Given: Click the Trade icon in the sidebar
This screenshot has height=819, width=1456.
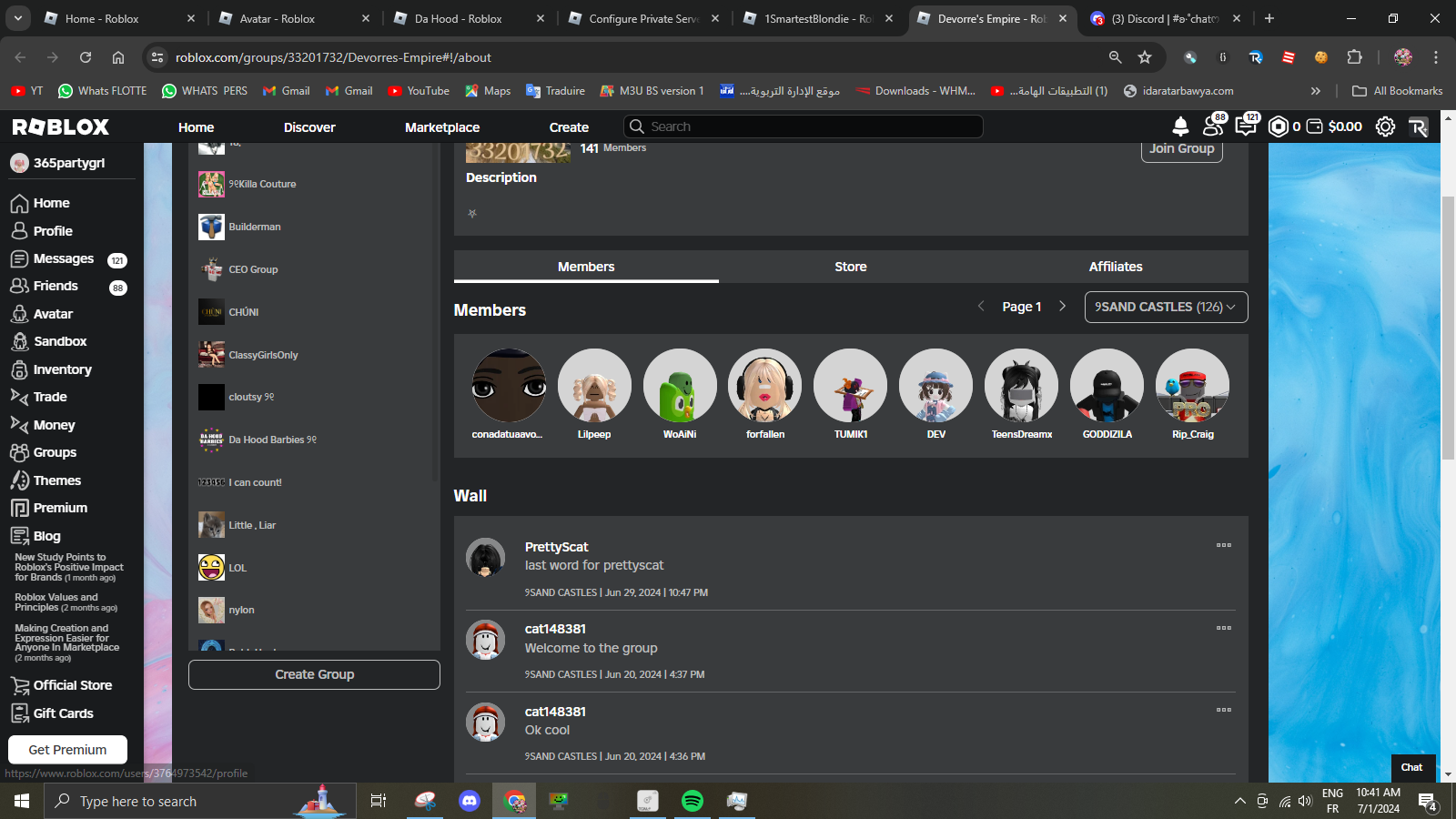Looking at the screenshot, I should pos(19,397).
